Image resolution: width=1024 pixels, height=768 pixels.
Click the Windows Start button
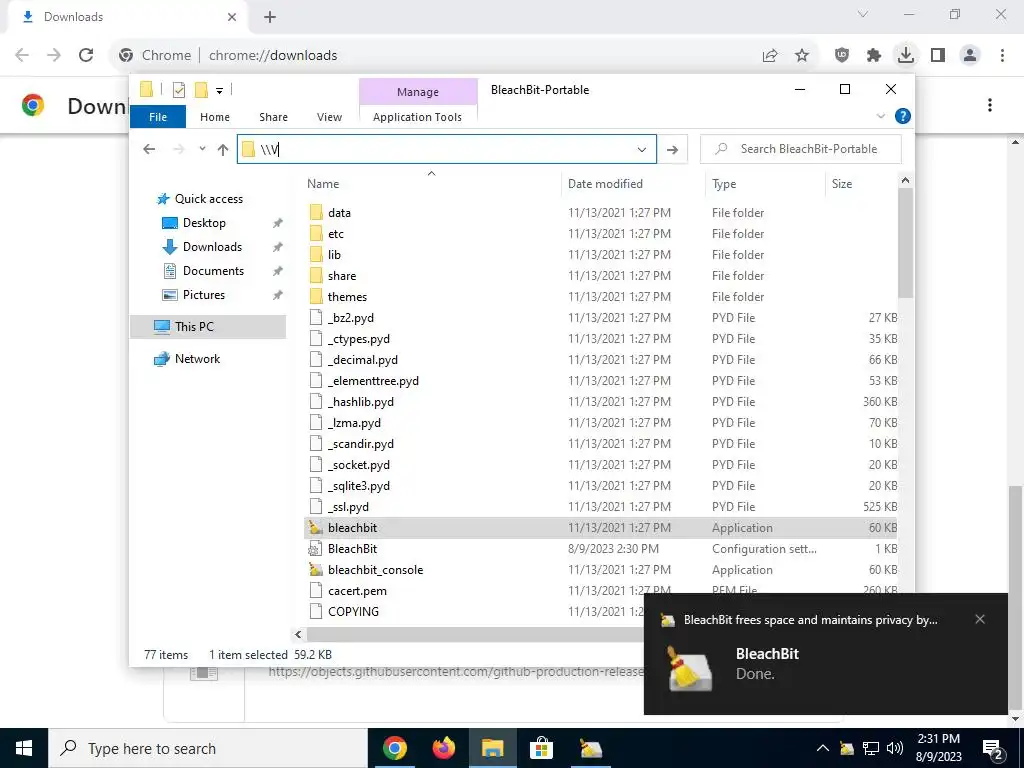24,748
